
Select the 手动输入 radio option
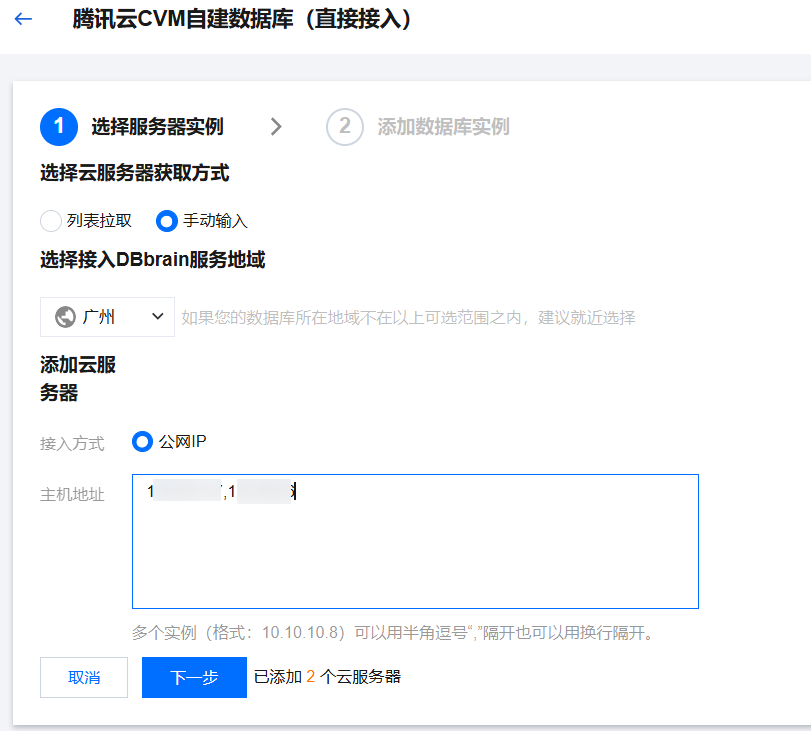click(x=167, y=221)
